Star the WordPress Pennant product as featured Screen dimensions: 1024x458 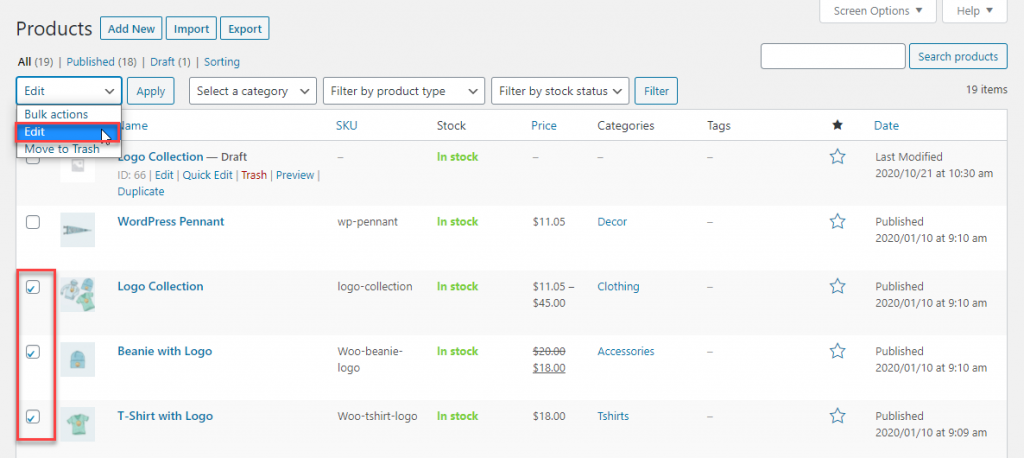coord(838,222)
